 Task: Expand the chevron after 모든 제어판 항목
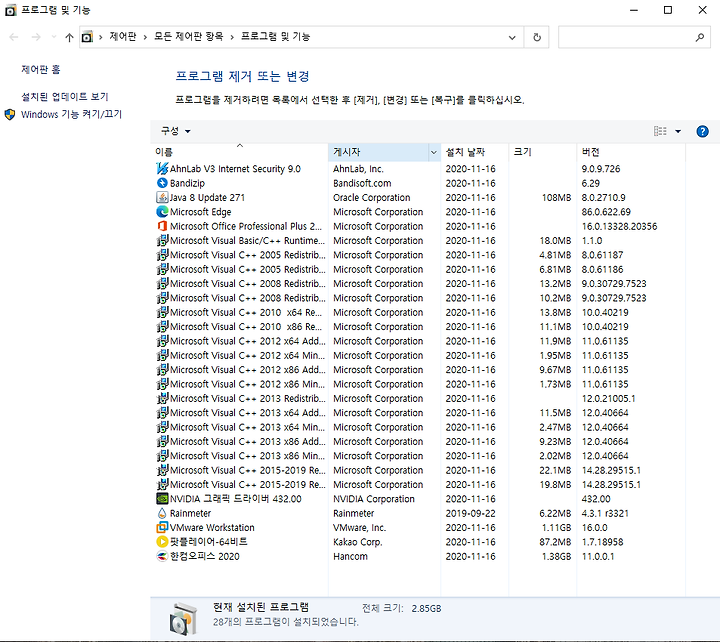click(232, 37)
